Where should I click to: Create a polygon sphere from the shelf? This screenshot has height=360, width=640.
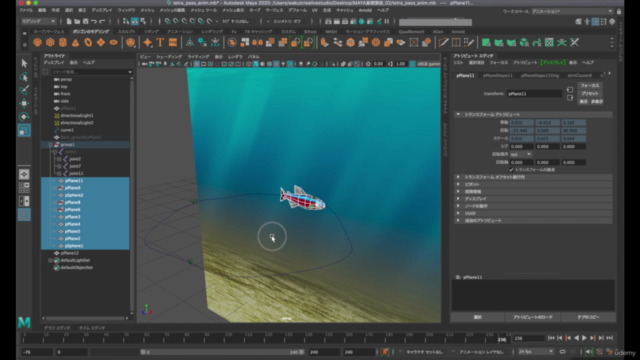(38, 42)
